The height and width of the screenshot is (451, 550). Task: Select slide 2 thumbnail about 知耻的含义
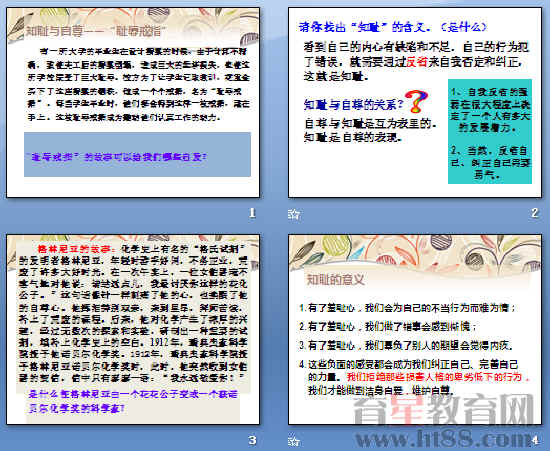pyautogui.click(x=415, y=102)
